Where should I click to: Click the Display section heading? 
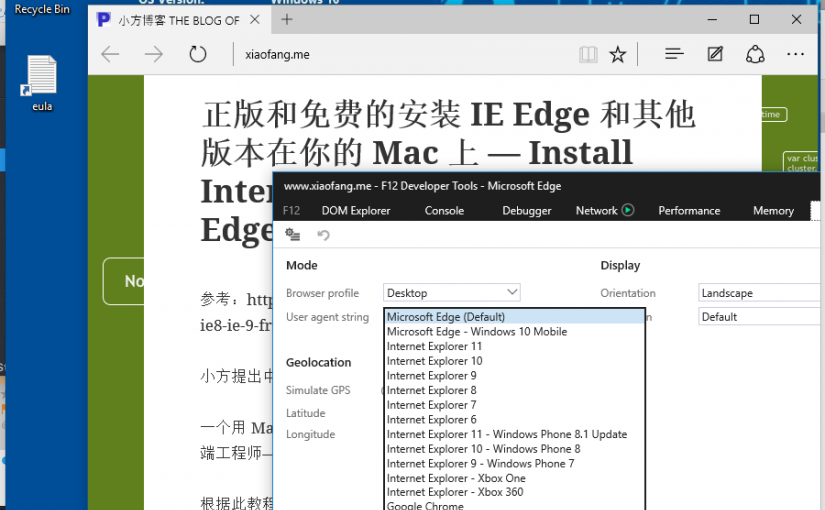point(620,265)
